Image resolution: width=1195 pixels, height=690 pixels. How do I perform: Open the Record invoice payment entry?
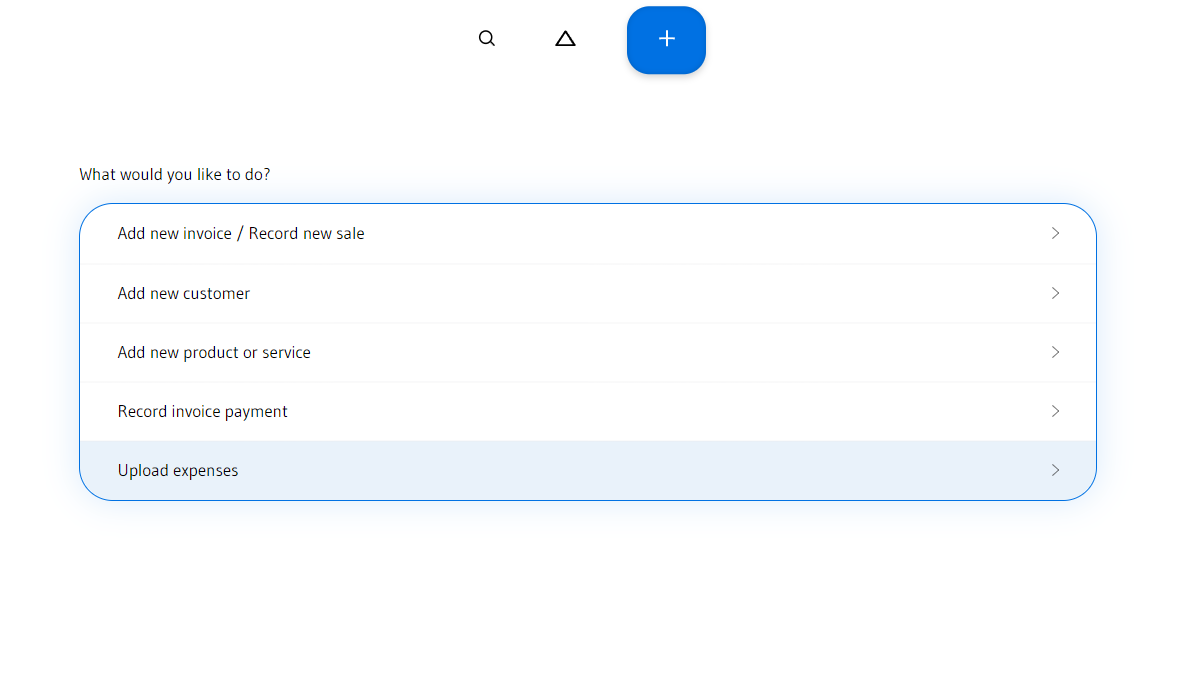(203, 411)
